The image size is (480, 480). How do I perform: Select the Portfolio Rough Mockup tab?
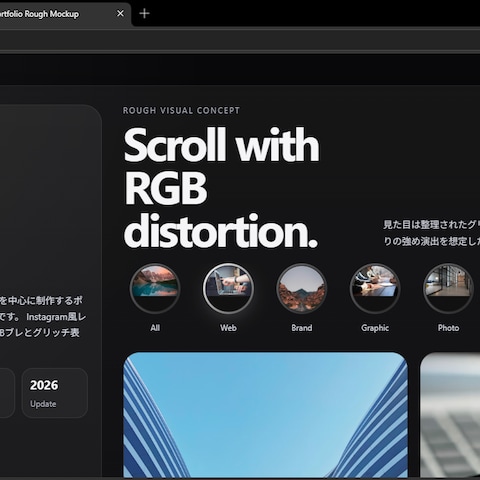[65, 14]
